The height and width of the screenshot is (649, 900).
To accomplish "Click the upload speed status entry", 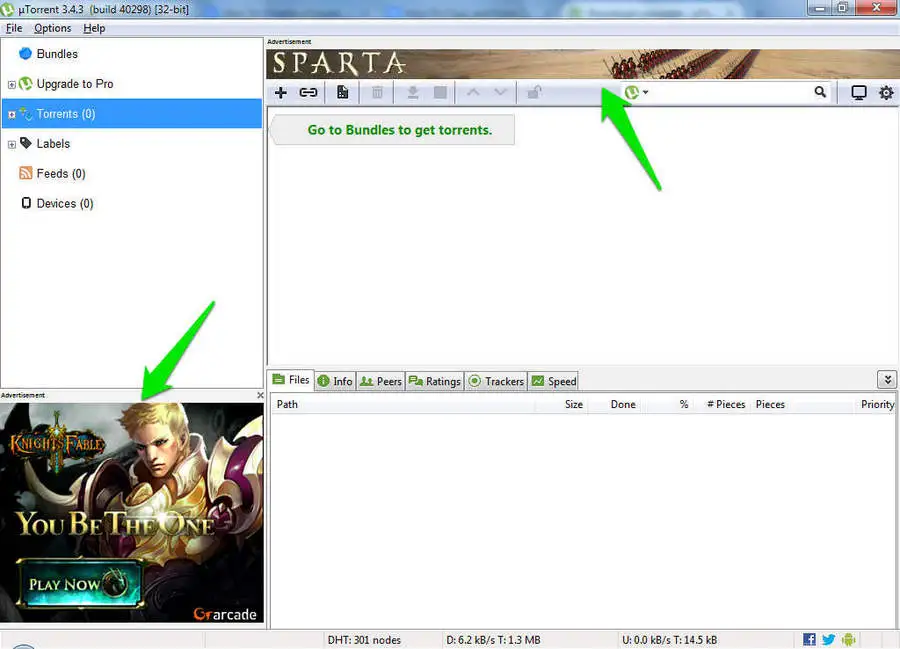I will (669, 639).
